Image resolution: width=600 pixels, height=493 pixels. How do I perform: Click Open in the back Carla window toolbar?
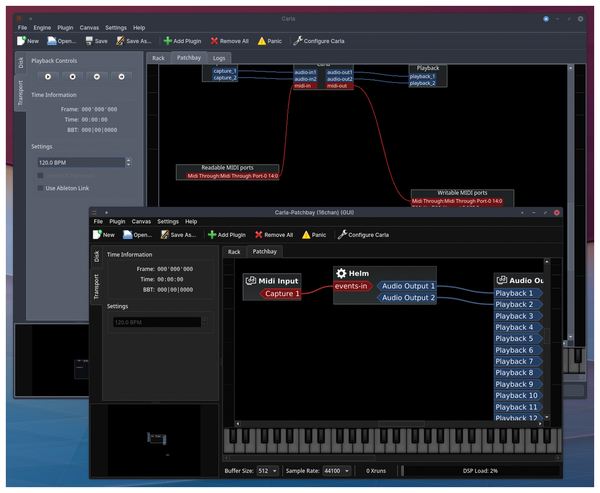click(x=62, y=41)
